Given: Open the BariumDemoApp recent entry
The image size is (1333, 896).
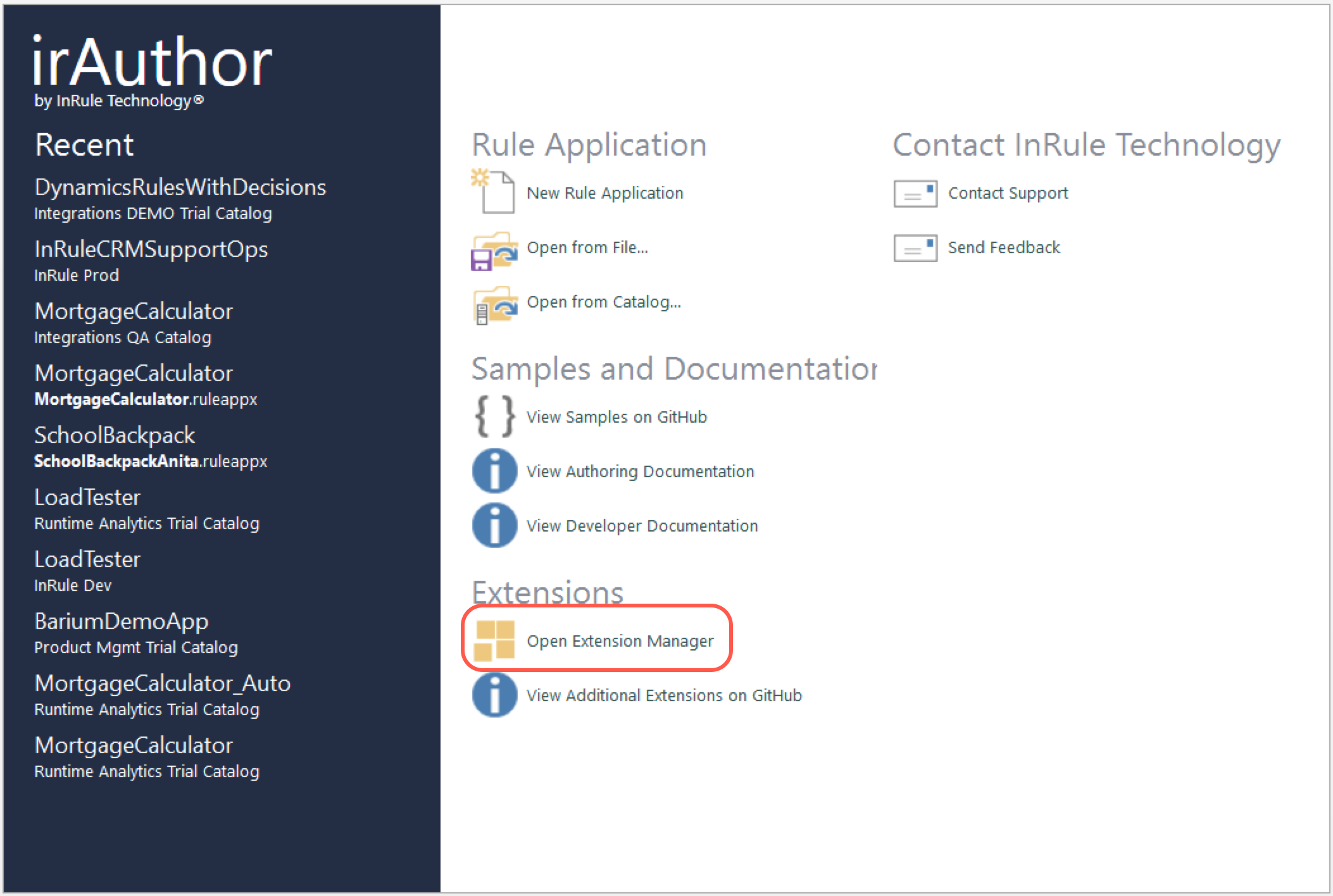Looking at the screenshot, I should click(121, 621).
